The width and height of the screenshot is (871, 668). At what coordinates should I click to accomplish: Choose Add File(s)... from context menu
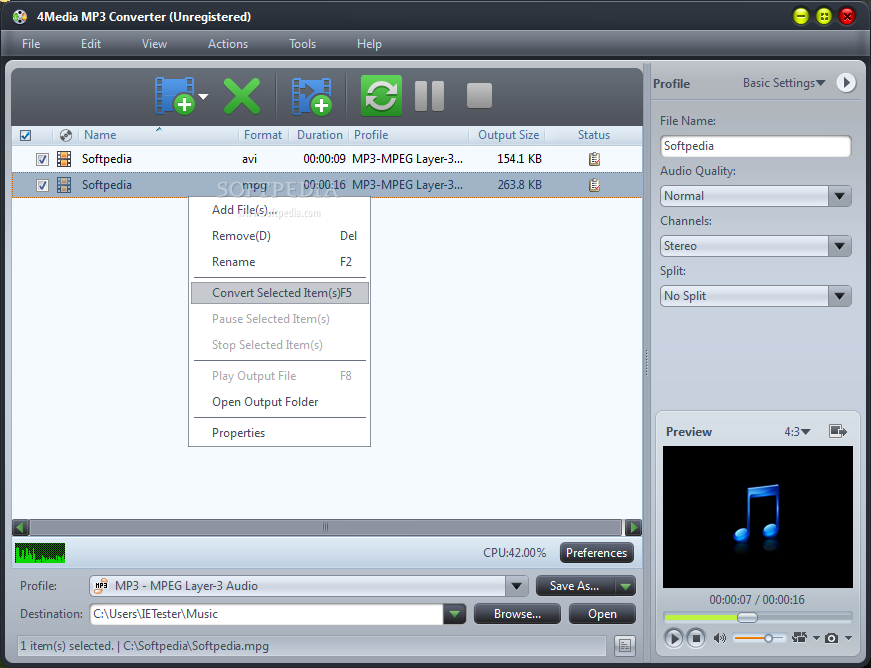(279, 210)
